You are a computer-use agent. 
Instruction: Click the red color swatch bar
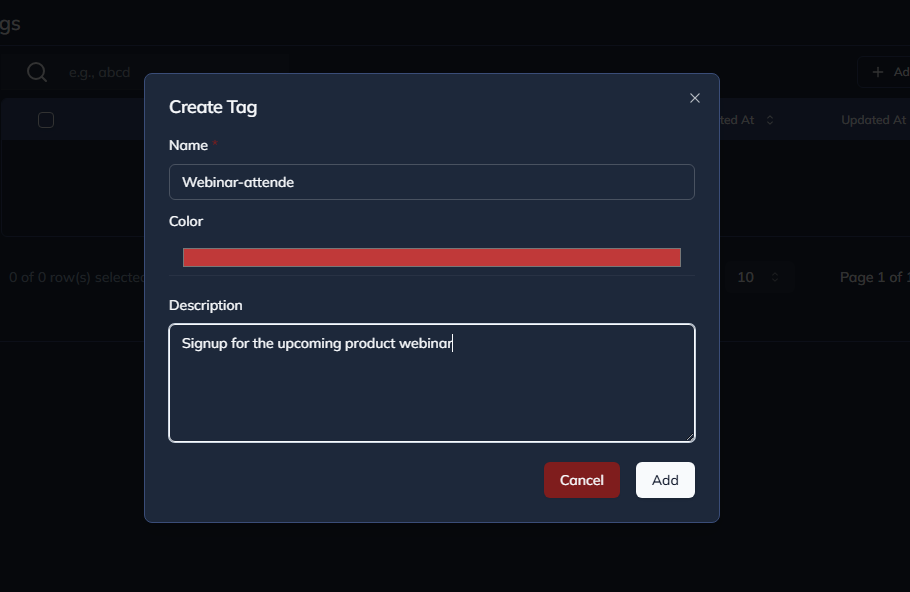[431, 257]
